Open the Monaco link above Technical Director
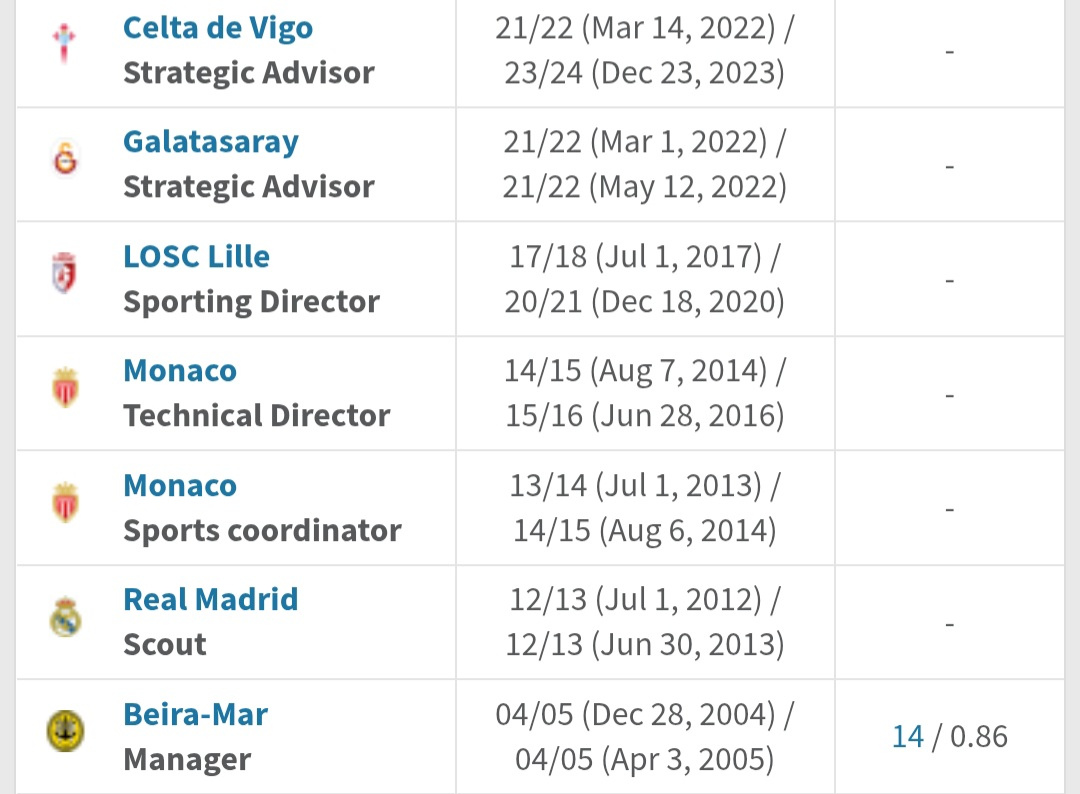Viewport: 1080px width, 794px height. pos(180,371)
